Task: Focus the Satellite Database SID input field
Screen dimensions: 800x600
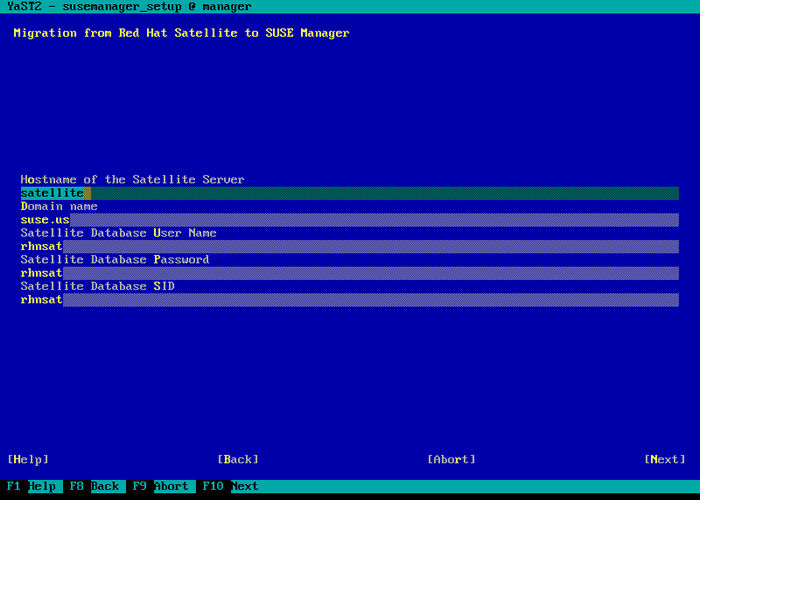Action: pos(349,299)
